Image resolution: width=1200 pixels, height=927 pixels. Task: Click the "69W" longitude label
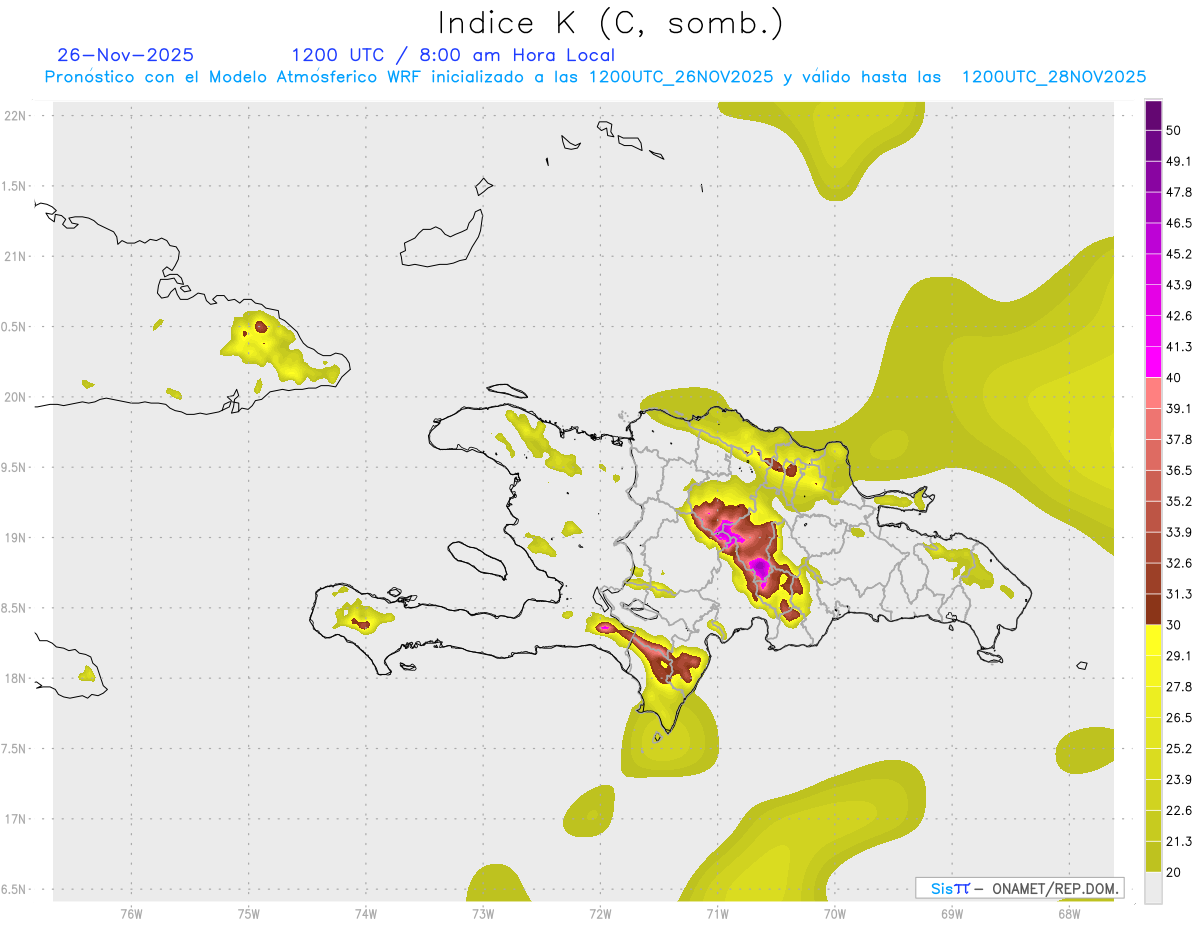[x=951, y=913]
